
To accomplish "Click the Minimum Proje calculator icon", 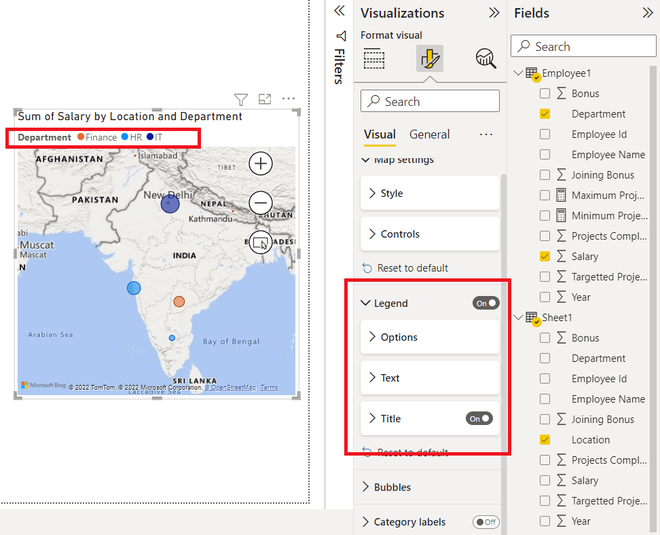I will pos(561,215).
